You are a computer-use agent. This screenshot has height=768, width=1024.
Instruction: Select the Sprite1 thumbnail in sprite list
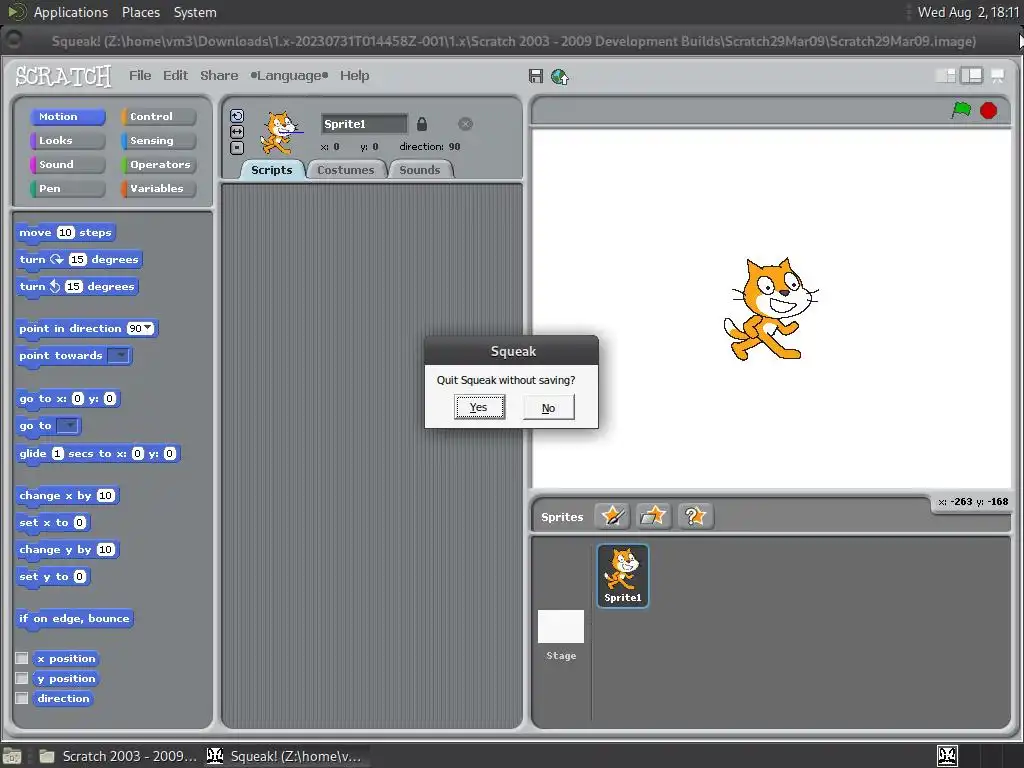pyautogui.click(x=622, y=576)
